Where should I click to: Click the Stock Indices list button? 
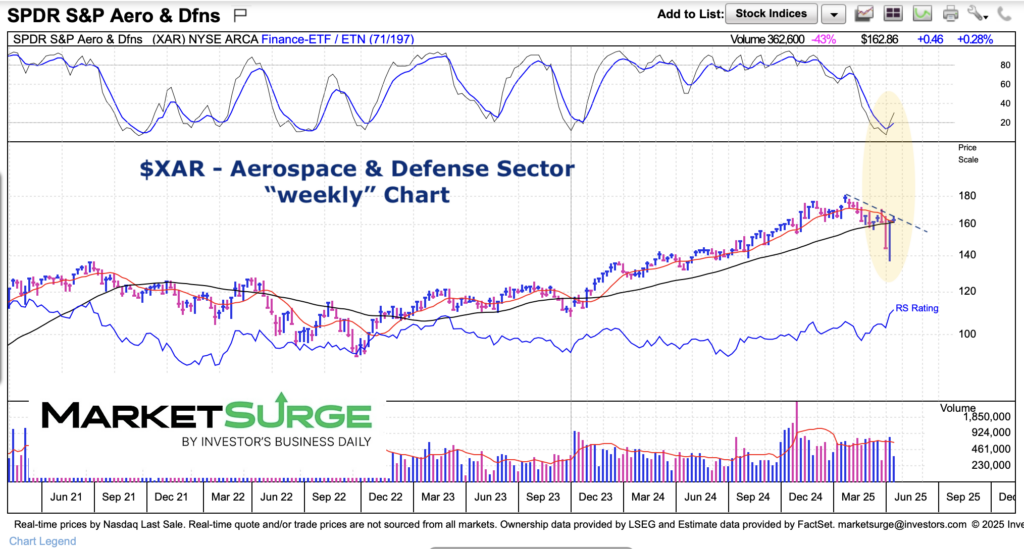click(771, 14)
